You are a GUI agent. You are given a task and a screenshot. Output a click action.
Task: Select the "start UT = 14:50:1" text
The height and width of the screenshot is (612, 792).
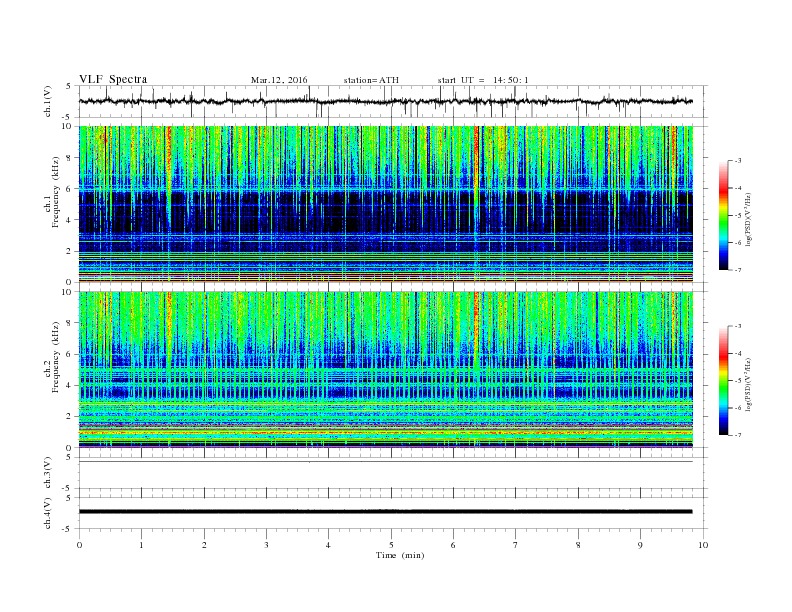pos(483,80)
